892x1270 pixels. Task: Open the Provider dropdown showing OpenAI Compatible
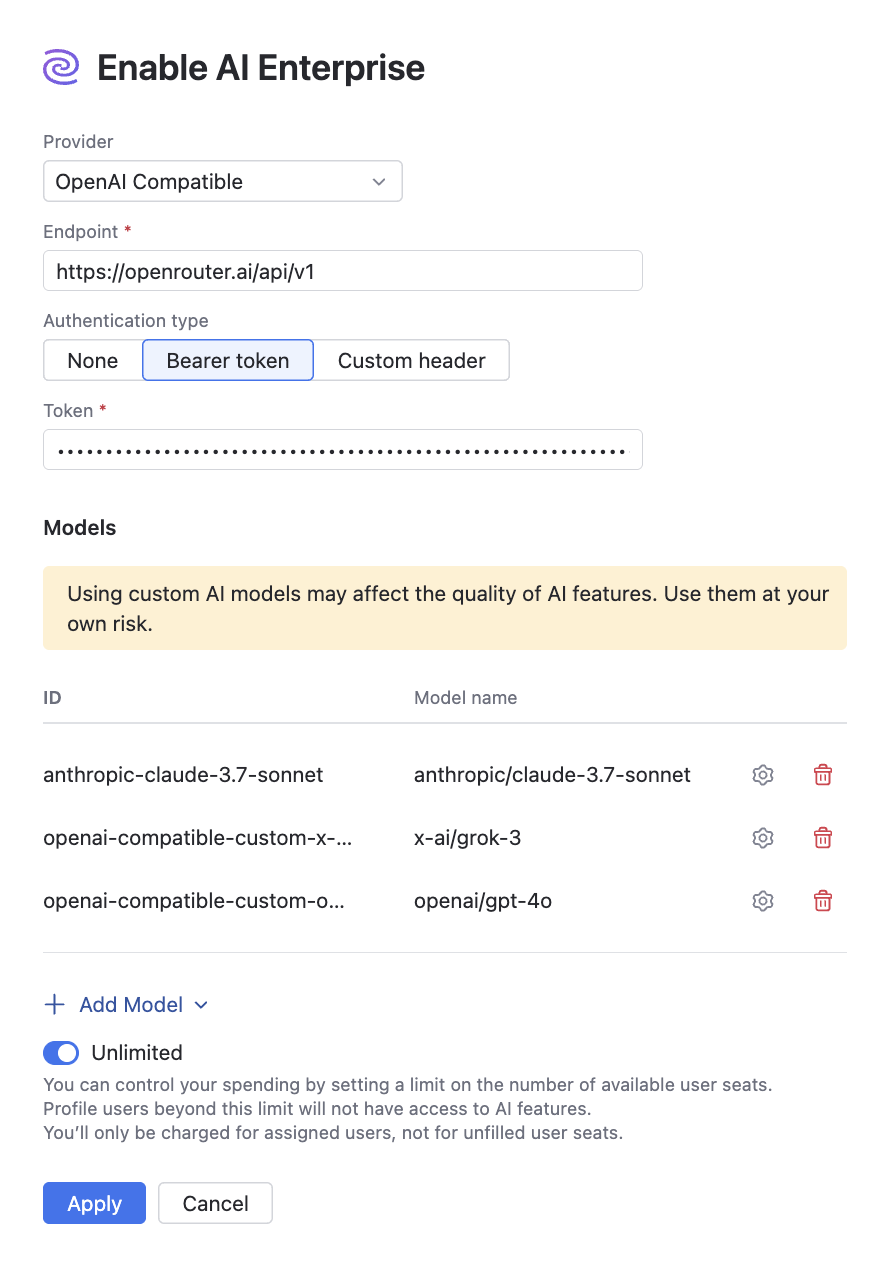point(222,181)
